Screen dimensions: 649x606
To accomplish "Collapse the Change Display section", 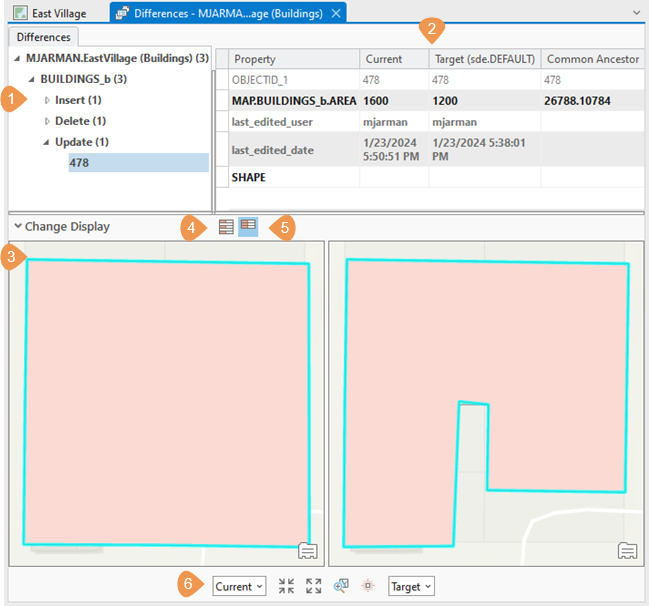I will click(x=18, y=227).
